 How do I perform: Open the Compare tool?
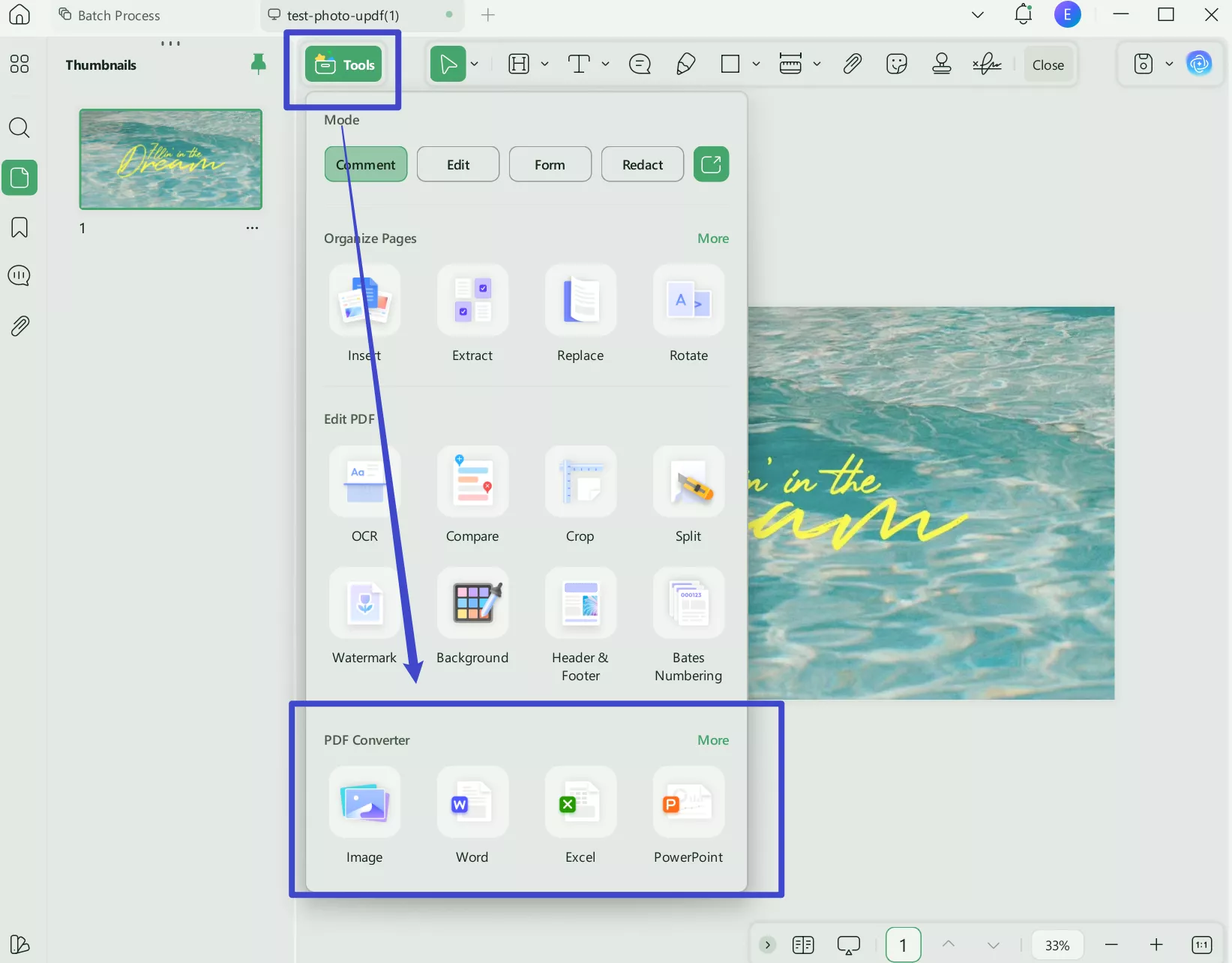(x=472, y=481)
